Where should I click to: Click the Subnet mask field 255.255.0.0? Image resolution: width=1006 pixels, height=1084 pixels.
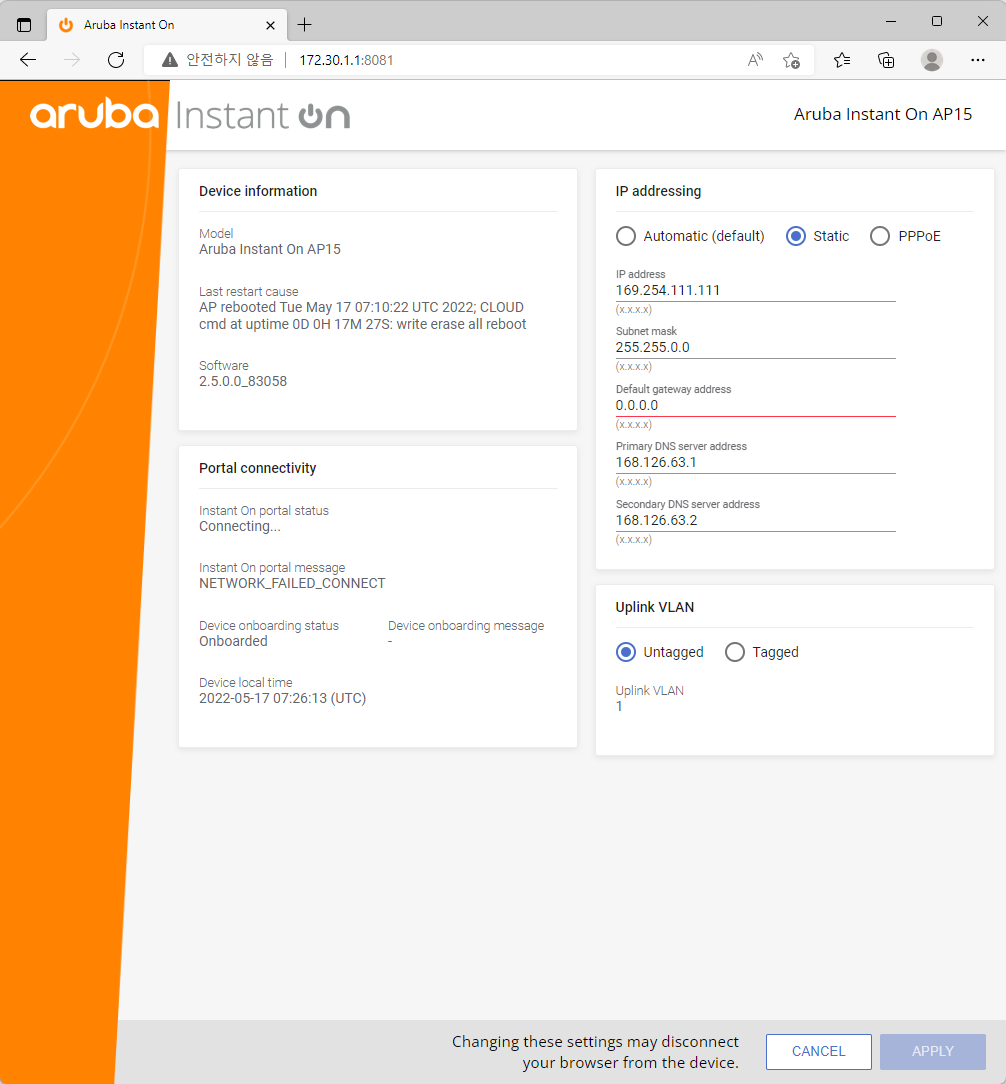755,347
